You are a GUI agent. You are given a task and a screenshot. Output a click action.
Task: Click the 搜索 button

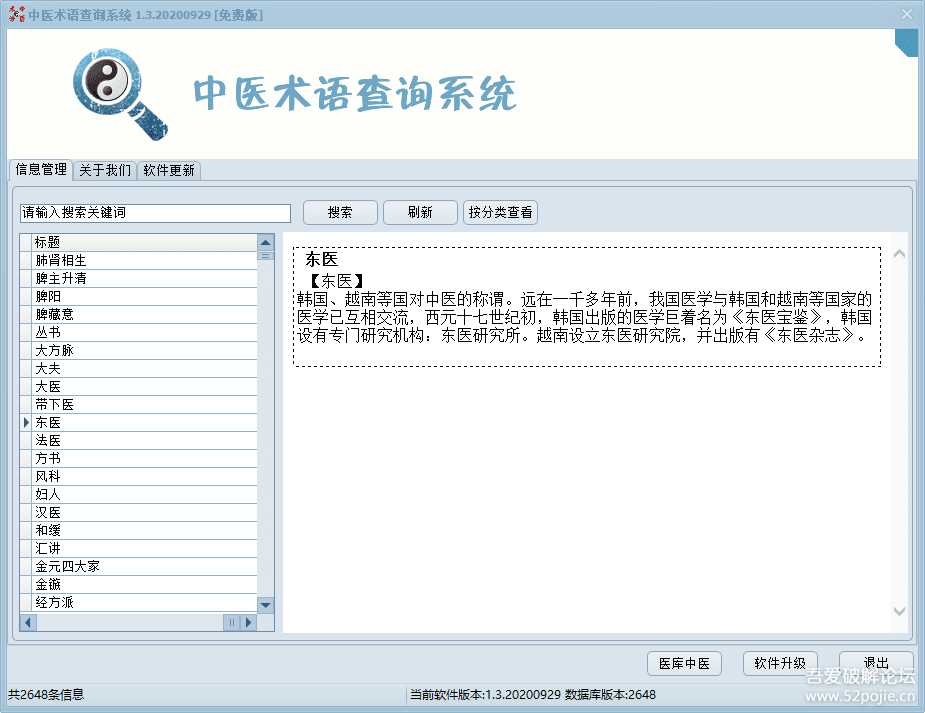340,212
